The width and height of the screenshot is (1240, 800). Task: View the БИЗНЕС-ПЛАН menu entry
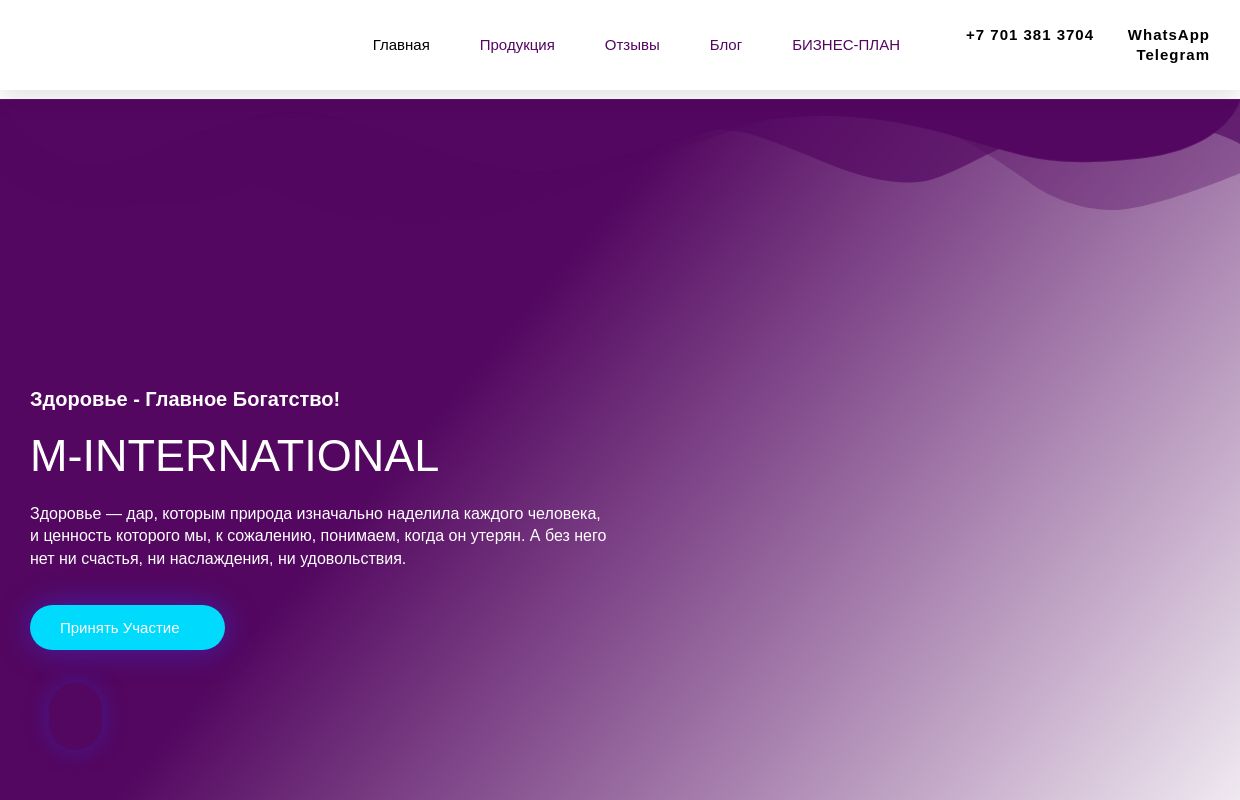[846, 44]
